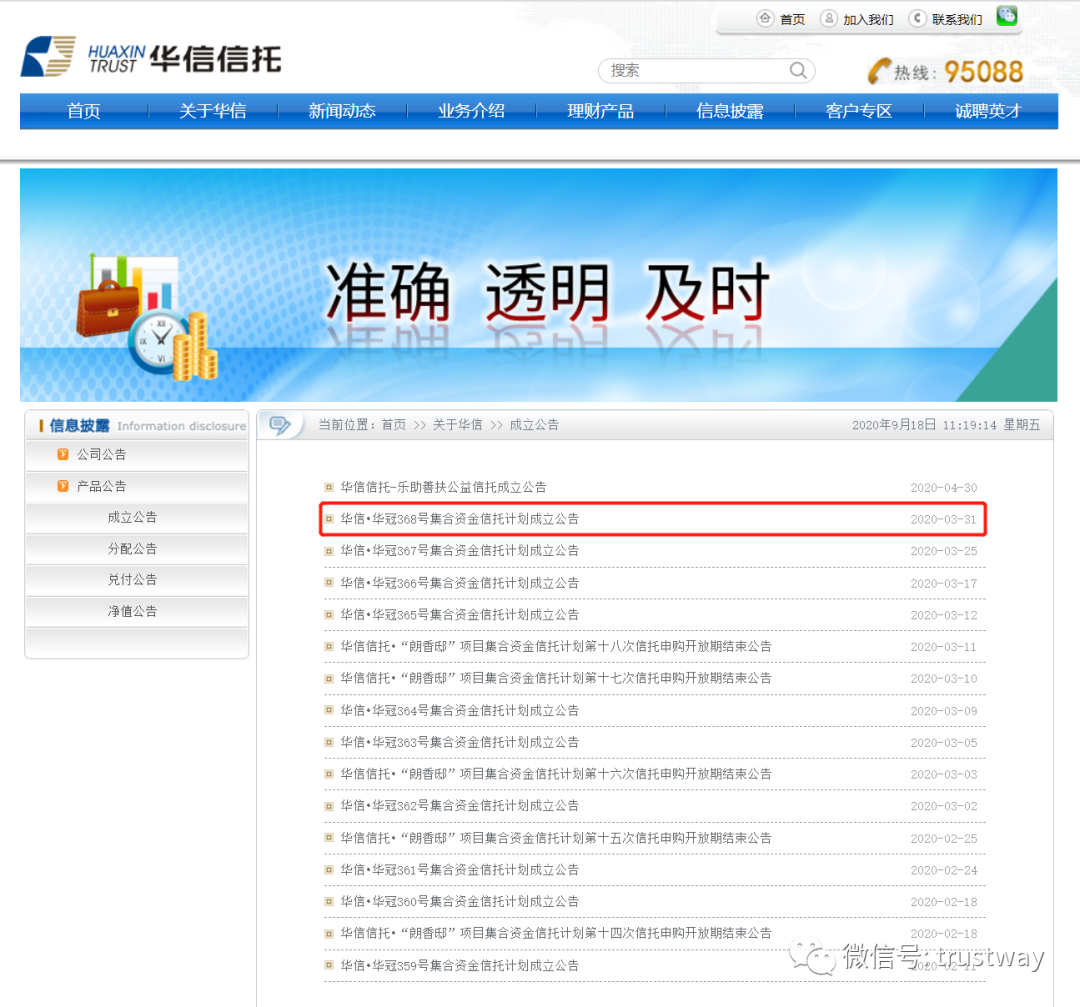Open 华信•华冠368号集合资金信托计划成立公告
This screenshot has width=1080, height=1007.
(459, 519)
